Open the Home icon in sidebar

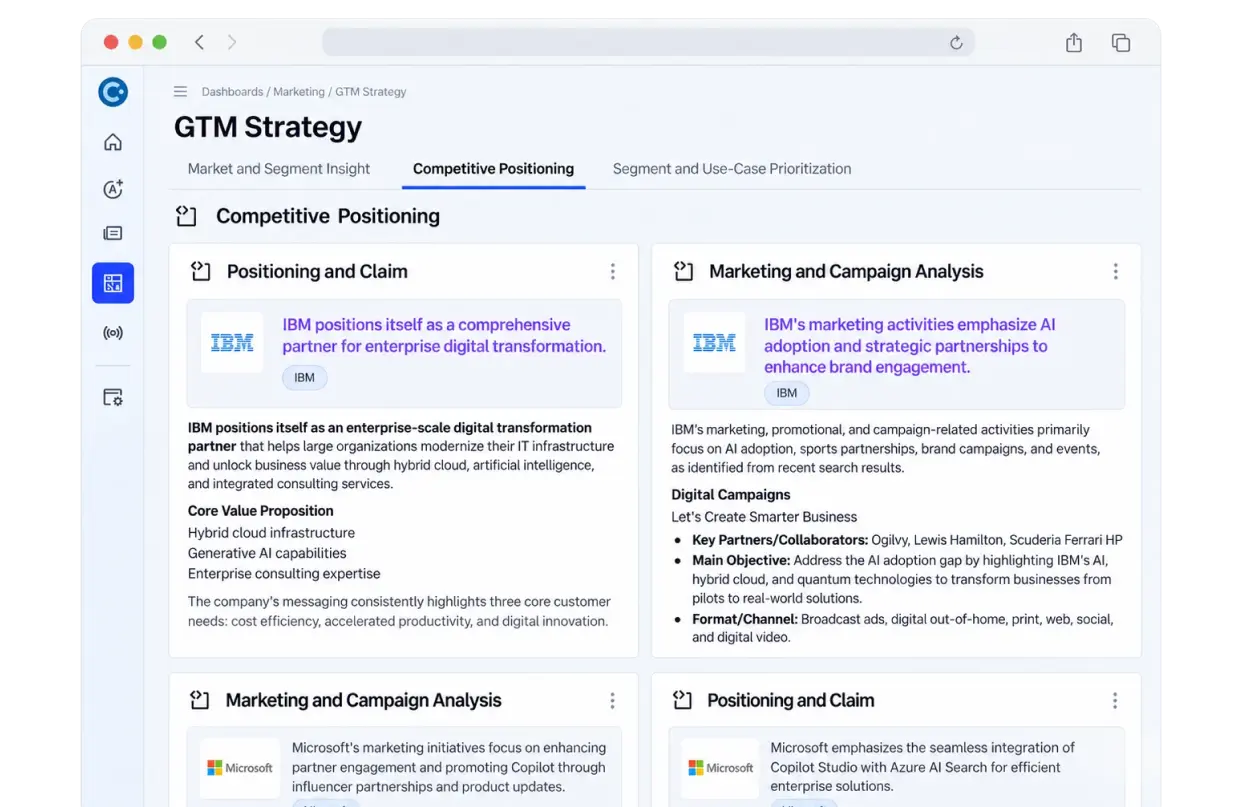coord(113,142)
